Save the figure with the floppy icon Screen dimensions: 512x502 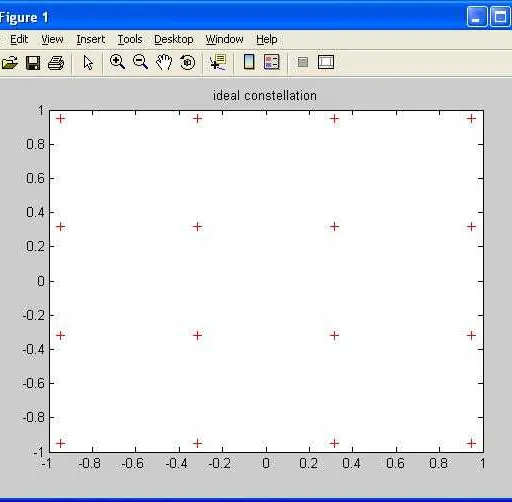tap(33, 63)
